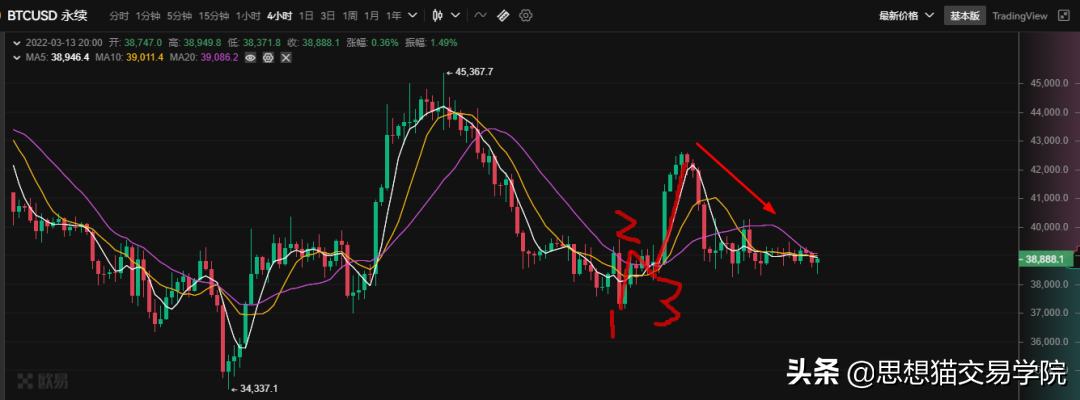Open chart settings gear in top toolbar
Image resolution: width=1080 pixels, height=400 pixels.
[x=526, y=15]
